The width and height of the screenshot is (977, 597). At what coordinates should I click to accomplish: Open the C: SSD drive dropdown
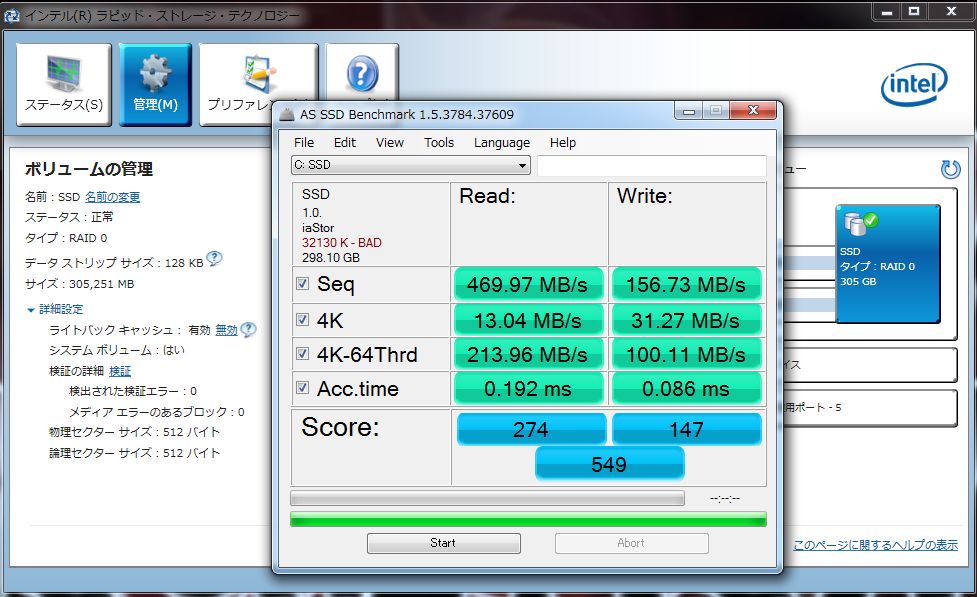(x=411, y=165)
